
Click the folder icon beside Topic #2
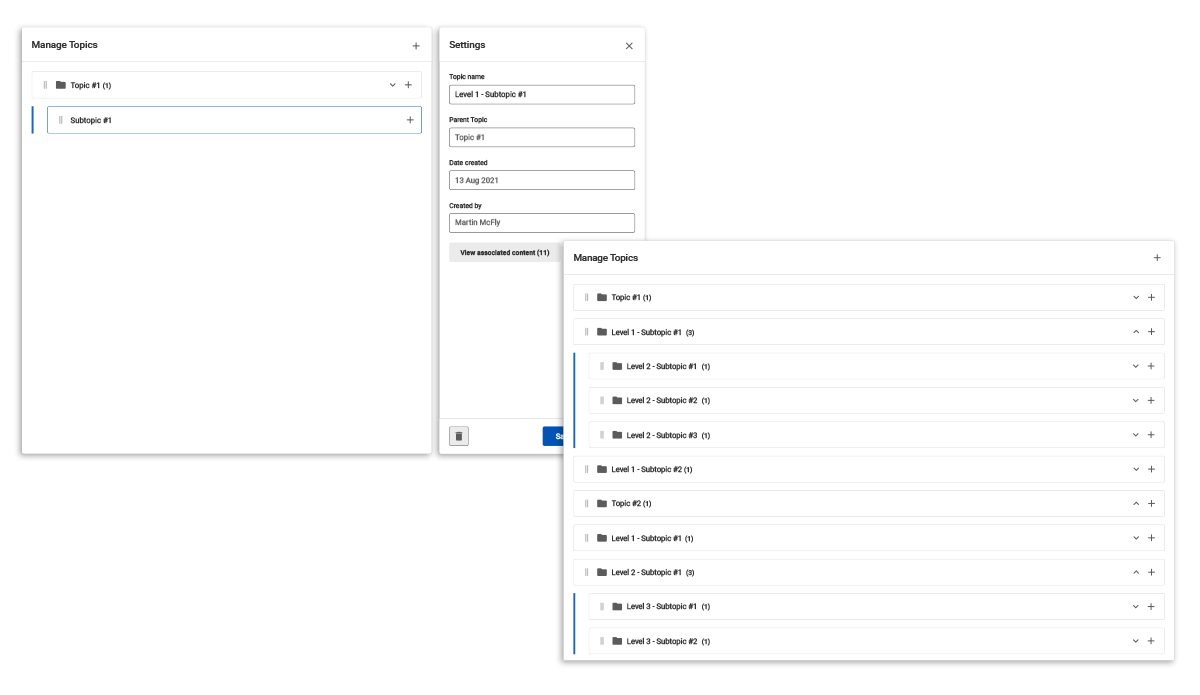click(602, 504)
